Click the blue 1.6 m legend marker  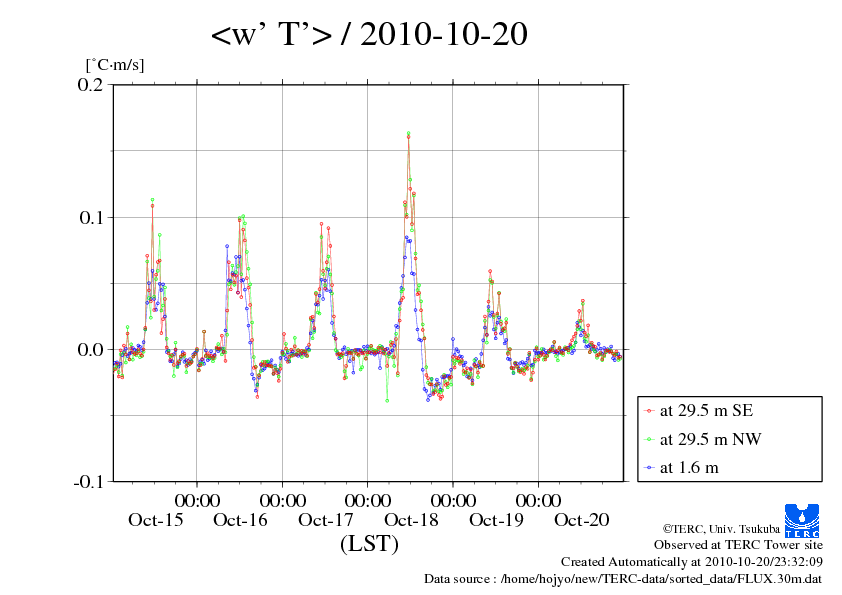pos(649,468)
